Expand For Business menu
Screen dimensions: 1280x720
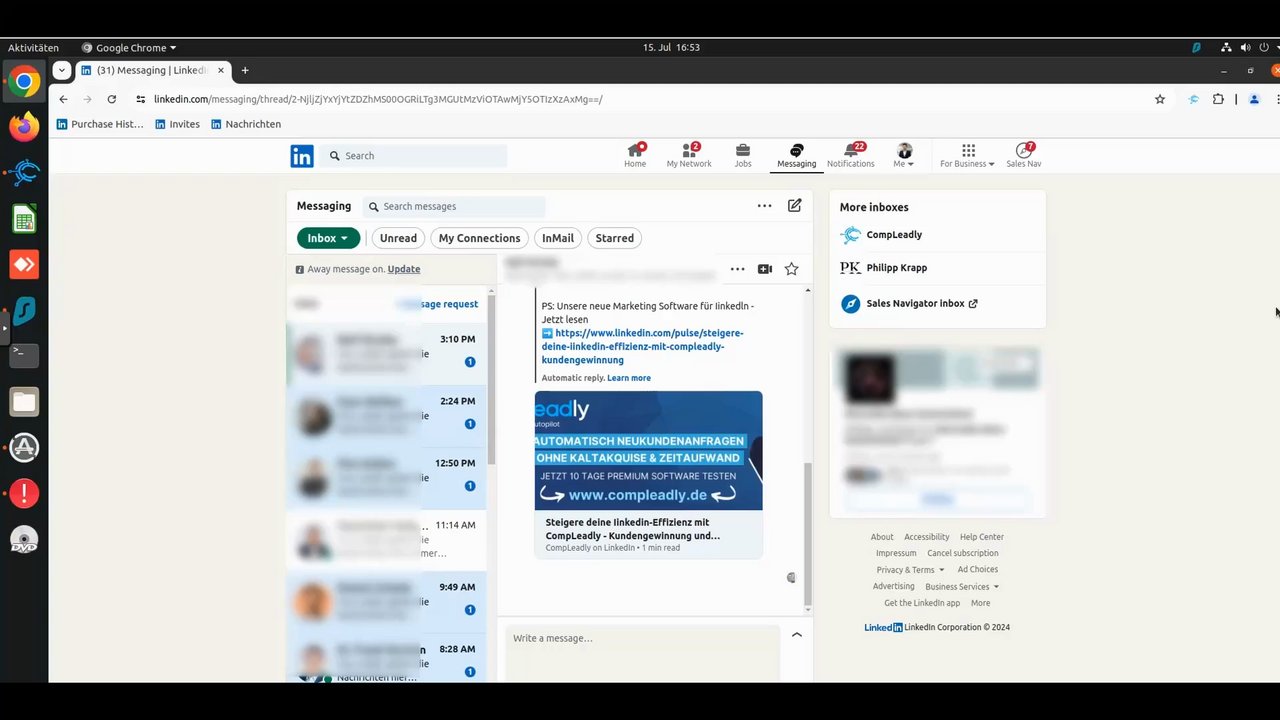[x=967, y=155]
